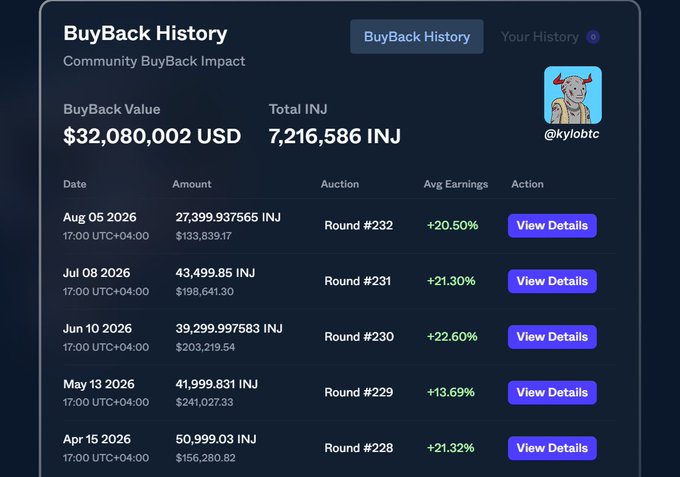The height and width of the screenshot is (477, 680).
Task: Click the $133,839.17 value
Action: point(204,236)
